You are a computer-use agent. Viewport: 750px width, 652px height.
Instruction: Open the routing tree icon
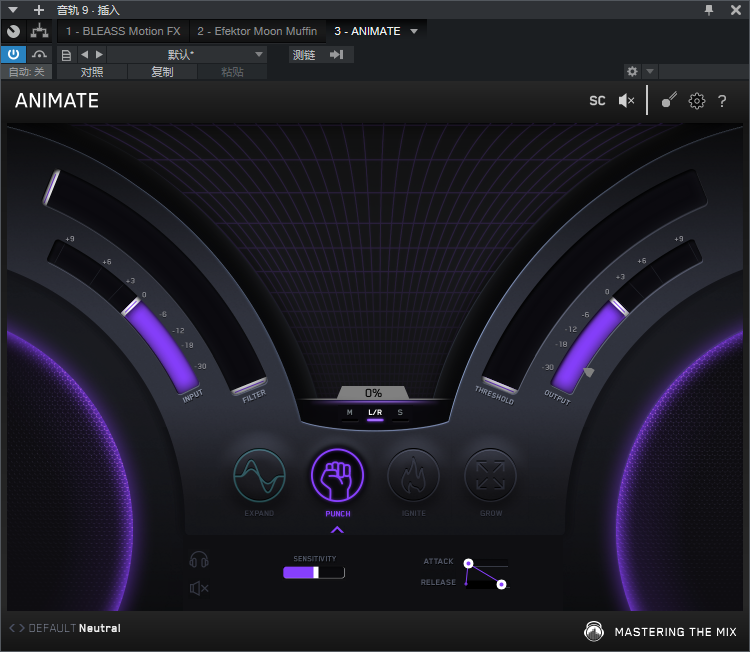point(39,32)
